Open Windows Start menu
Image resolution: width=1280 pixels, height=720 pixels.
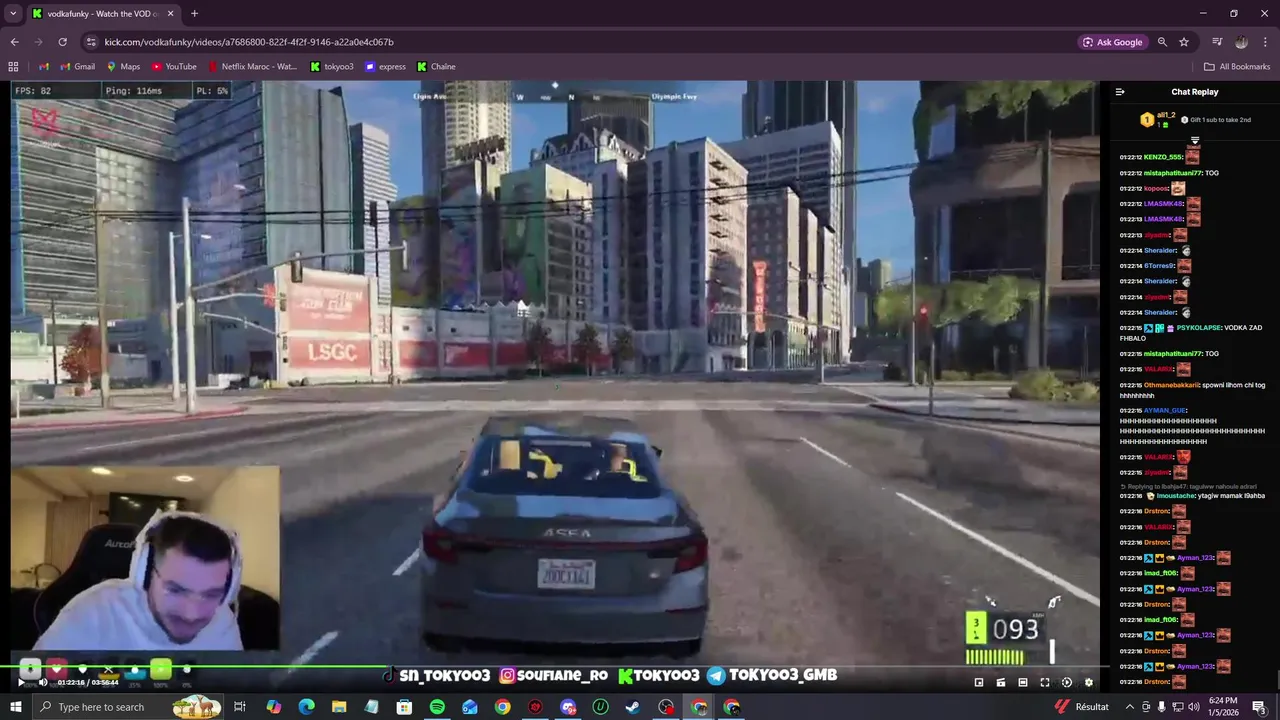tap(15, 707)
